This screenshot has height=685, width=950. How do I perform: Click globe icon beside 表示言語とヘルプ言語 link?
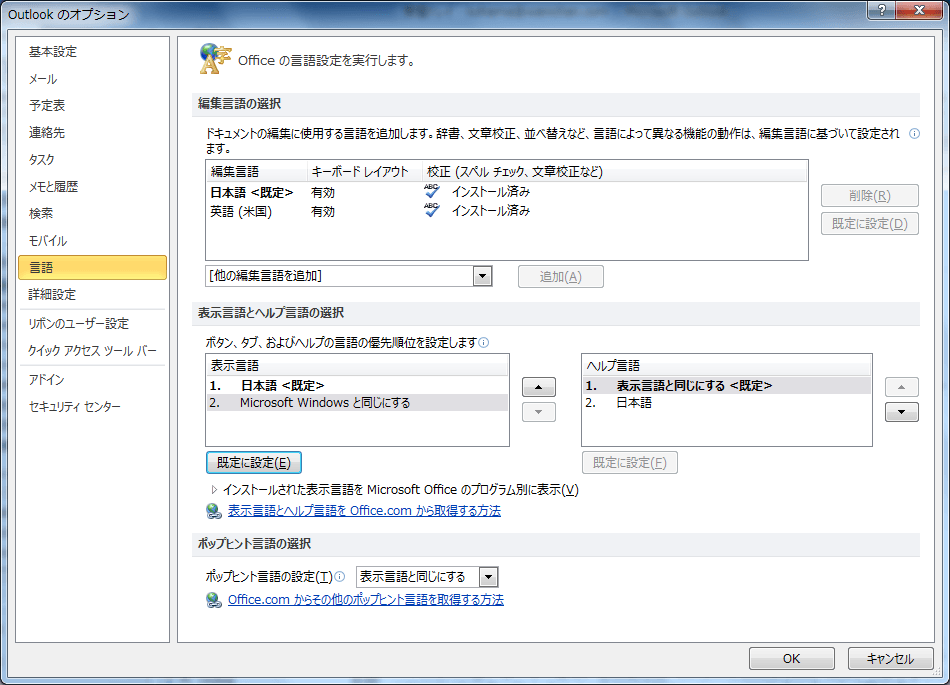(x=213, y=511)
